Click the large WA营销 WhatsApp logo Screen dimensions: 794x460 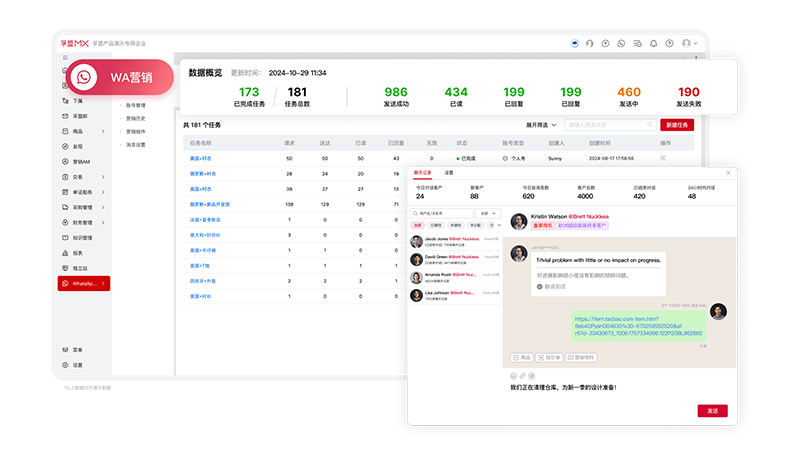coord(87,76)
